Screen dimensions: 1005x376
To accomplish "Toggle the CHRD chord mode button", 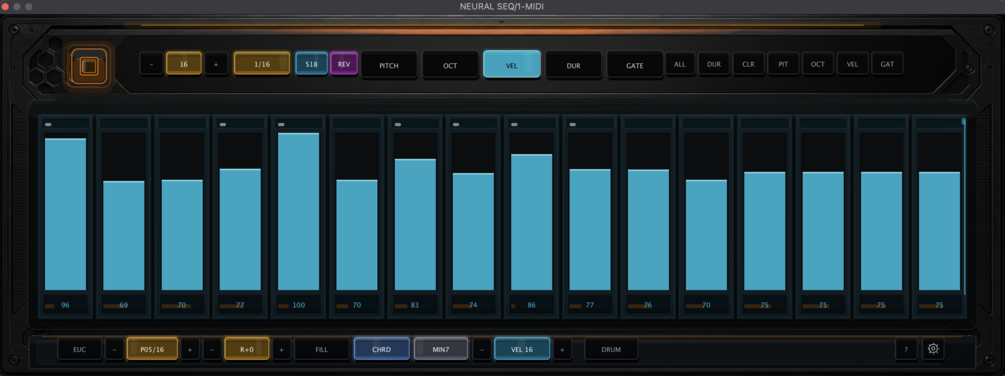I will [381, 349].
